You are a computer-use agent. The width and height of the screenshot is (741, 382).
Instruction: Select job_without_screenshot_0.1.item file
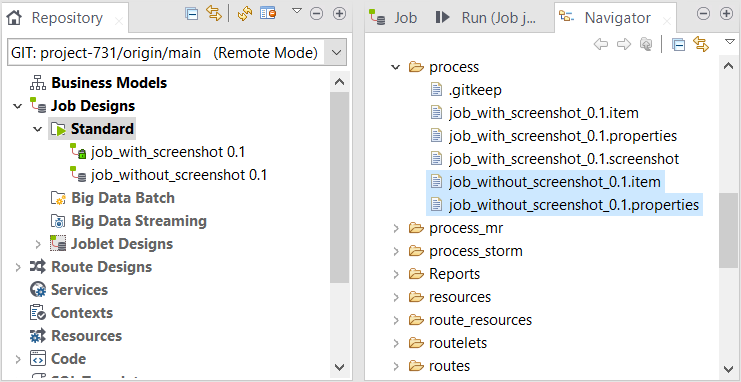point(555,182)
